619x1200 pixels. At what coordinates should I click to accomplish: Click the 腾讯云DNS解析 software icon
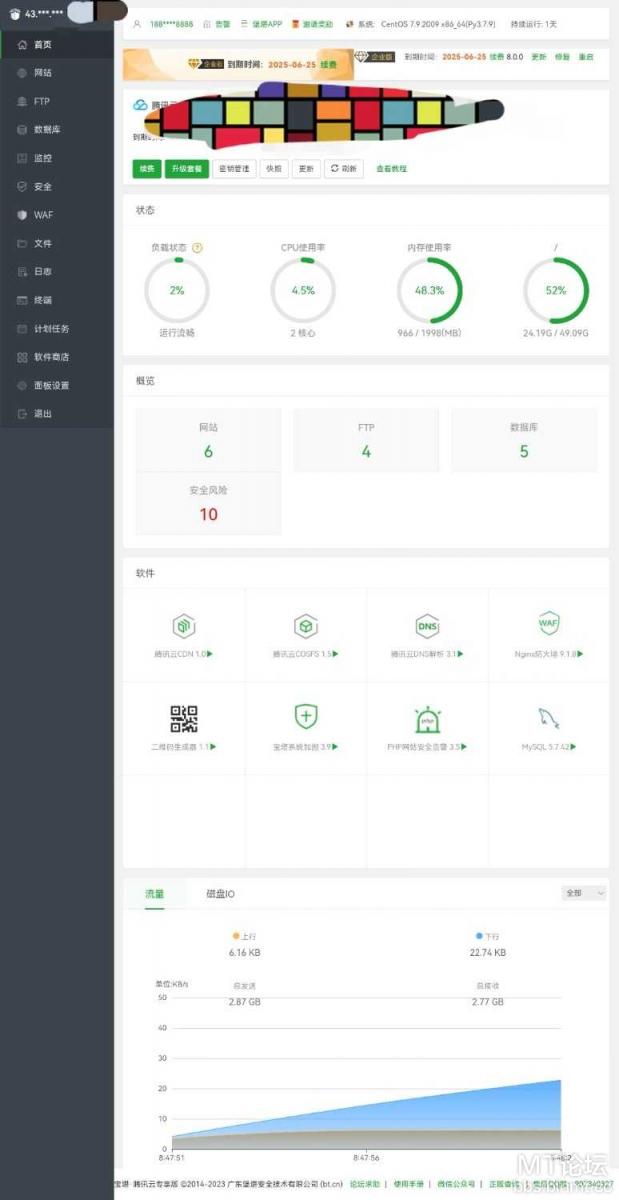coord(427,626)
